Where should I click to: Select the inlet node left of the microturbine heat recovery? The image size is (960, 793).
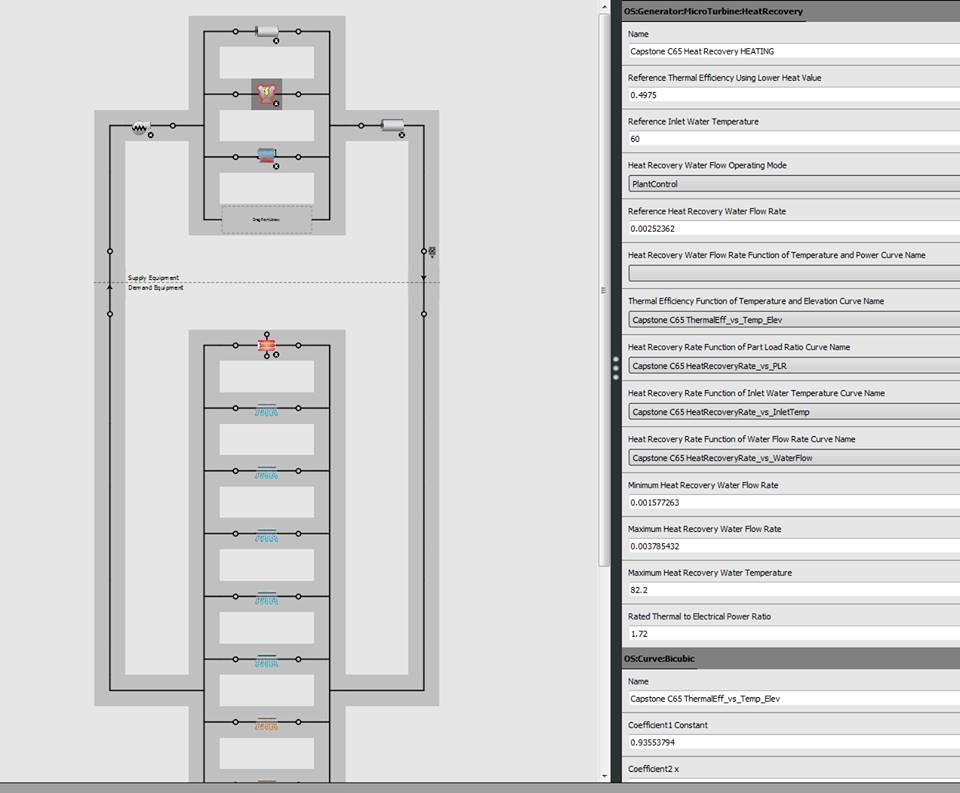pos(236,94)
